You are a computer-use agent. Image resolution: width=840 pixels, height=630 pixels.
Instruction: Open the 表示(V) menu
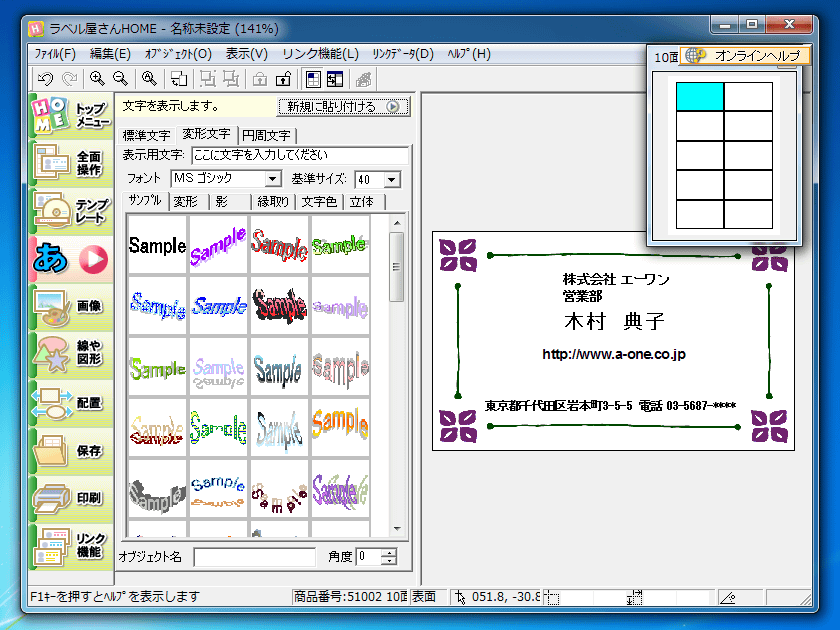(x=246, y=54)
